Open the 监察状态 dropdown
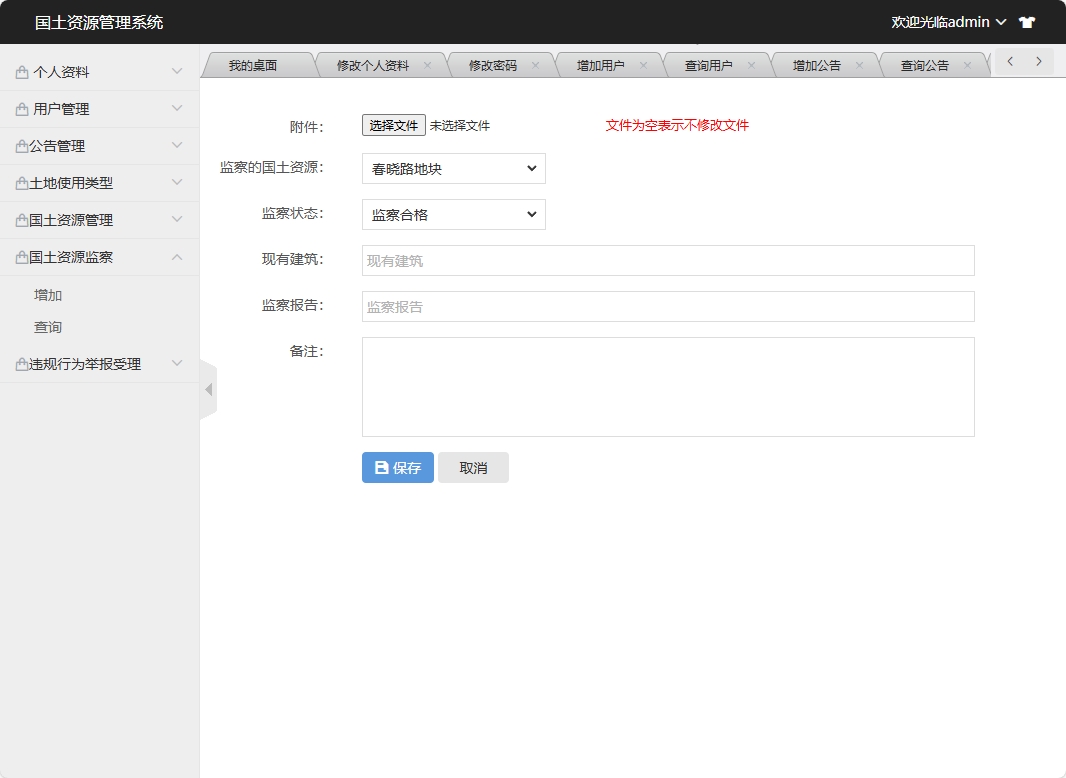Image resolution: width=1066 pixels, height=778 pixels. (453, 215)
